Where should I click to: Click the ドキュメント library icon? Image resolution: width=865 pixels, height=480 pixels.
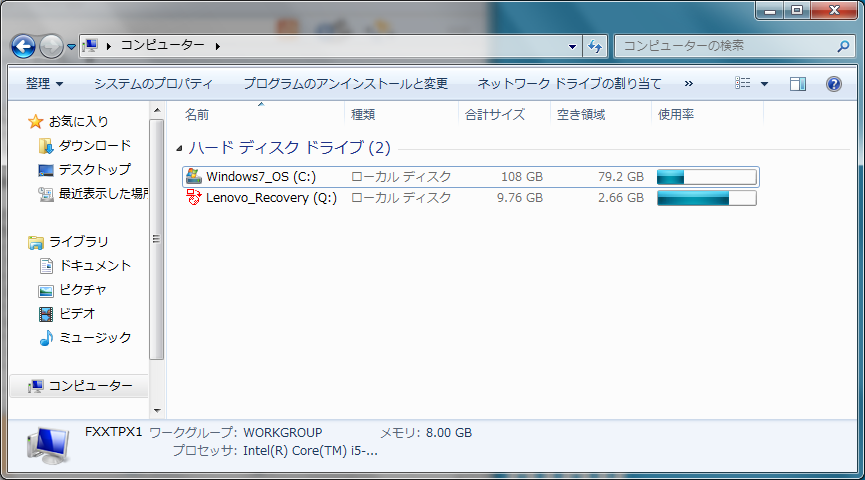coord(46,266)
